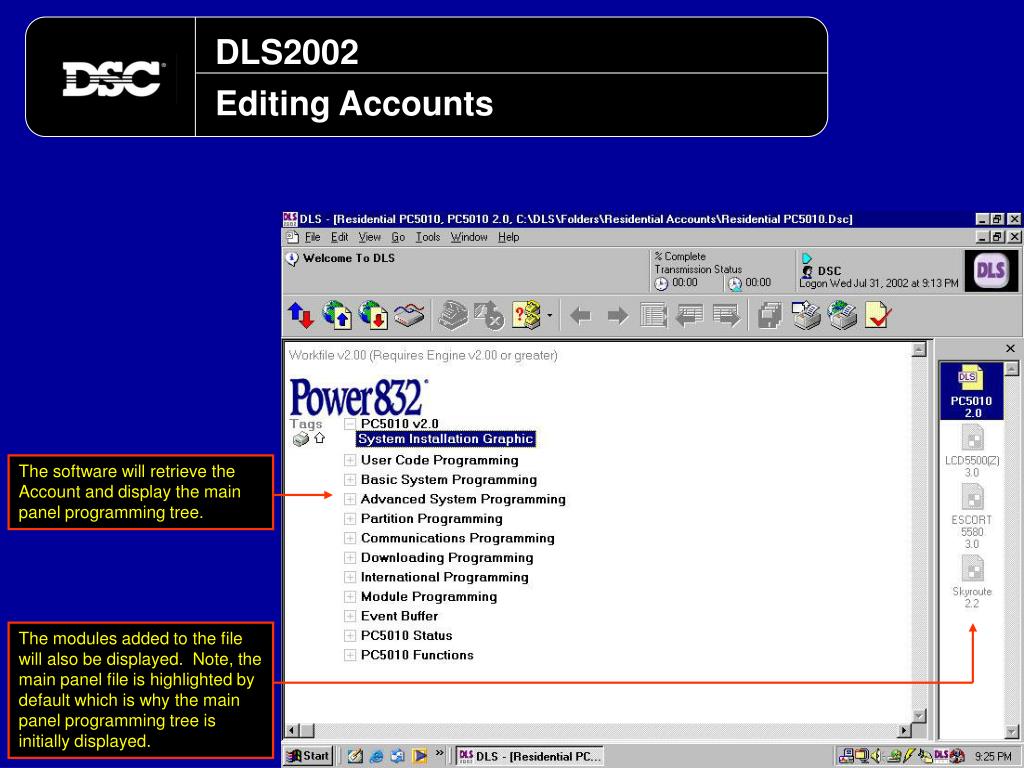Expand Advanced System Programming node
The height and width of the screenshot is (768, 1024).
coord(350,500)
